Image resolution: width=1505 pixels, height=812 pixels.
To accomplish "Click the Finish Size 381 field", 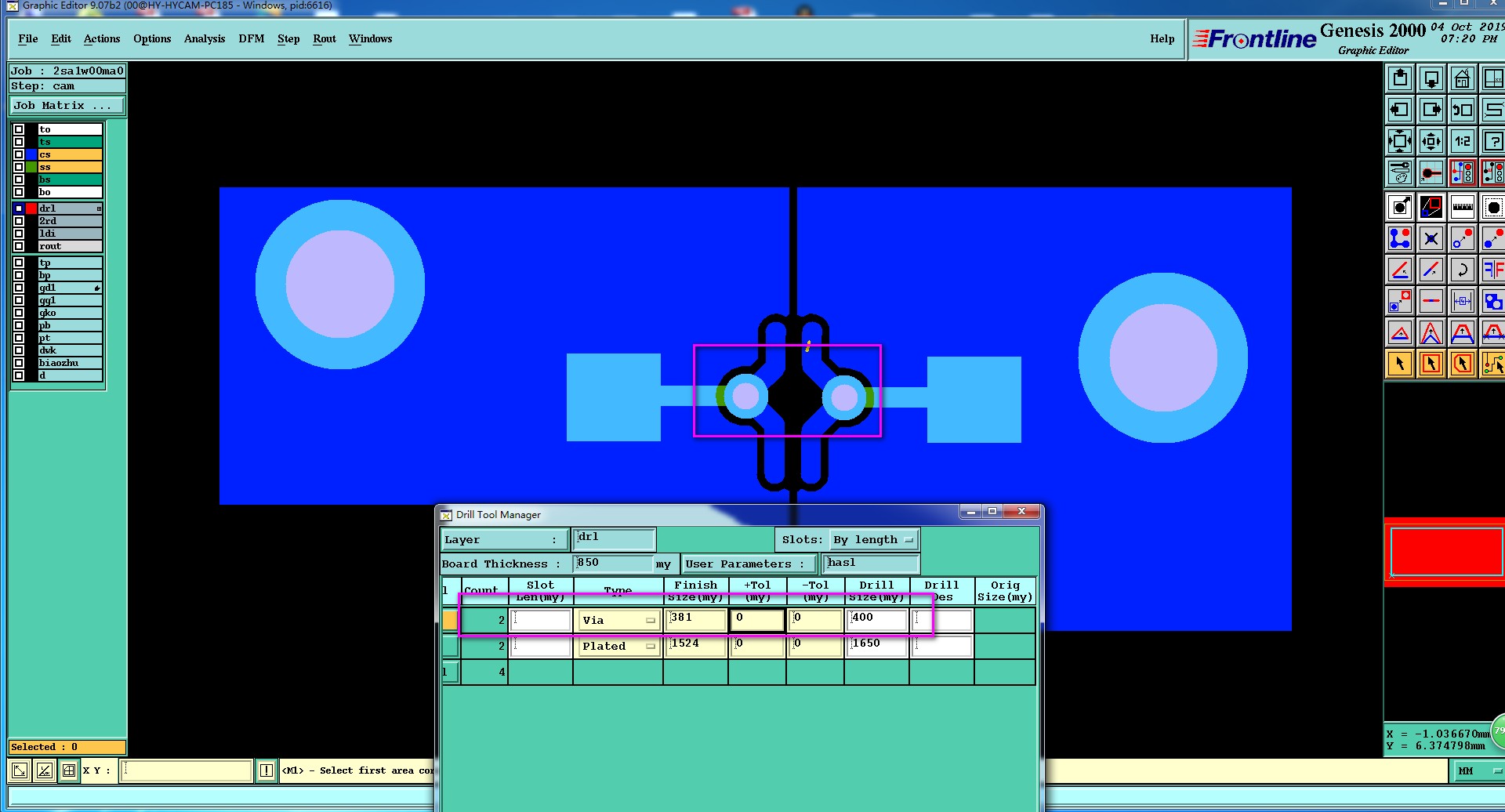I will pyautogui.click(x=696, y=620).
